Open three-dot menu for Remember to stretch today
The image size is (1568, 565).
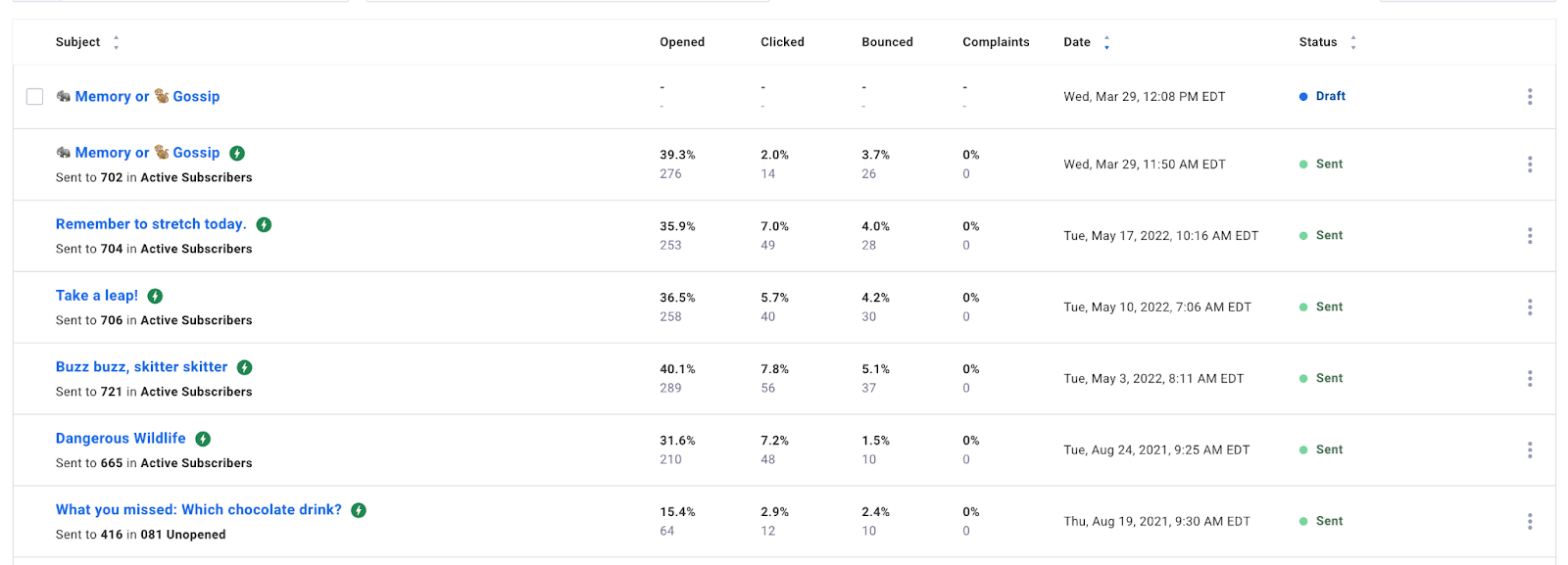pos(1529,236)
